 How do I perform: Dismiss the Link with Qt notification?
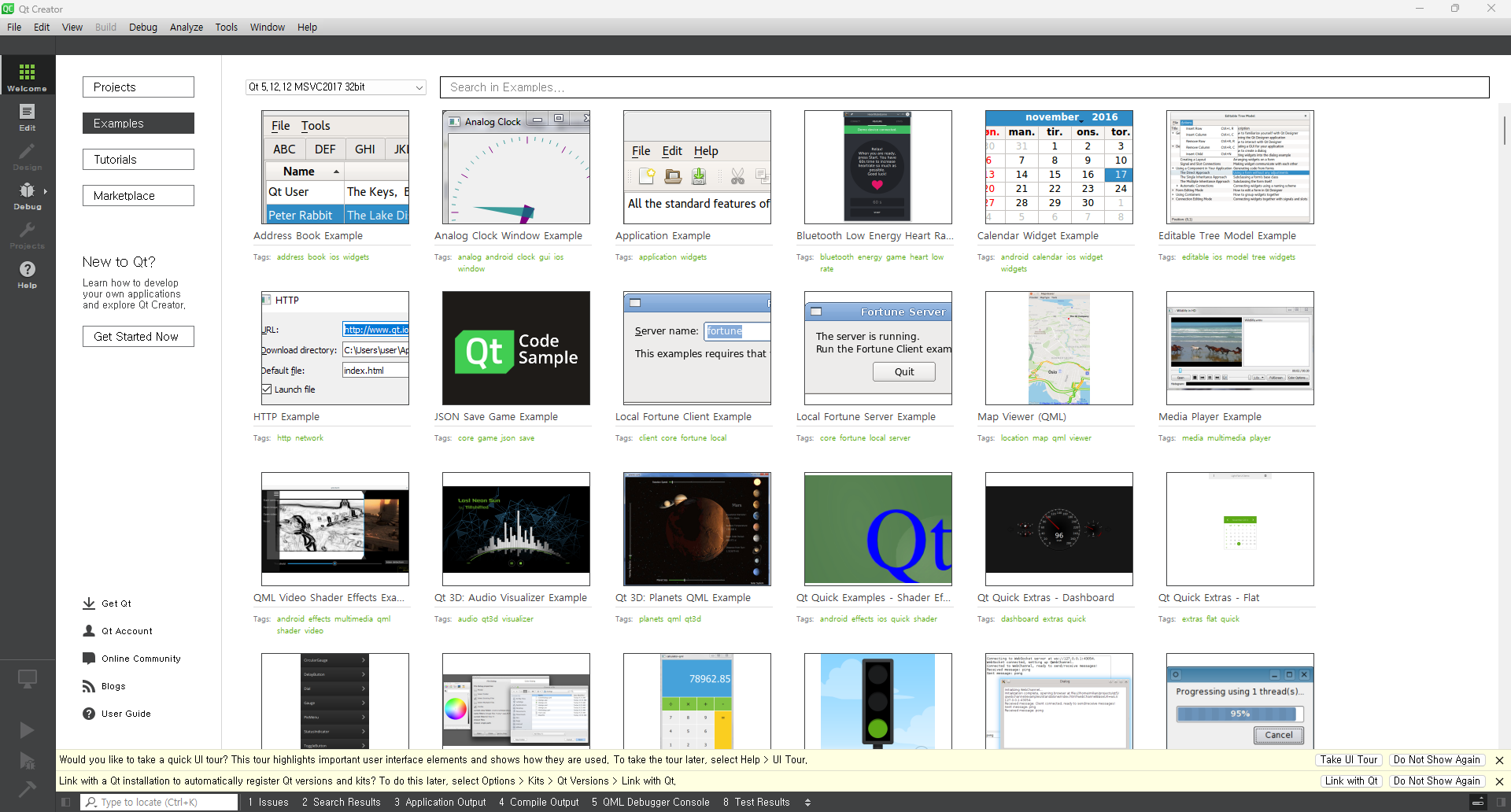[1499, 781]
